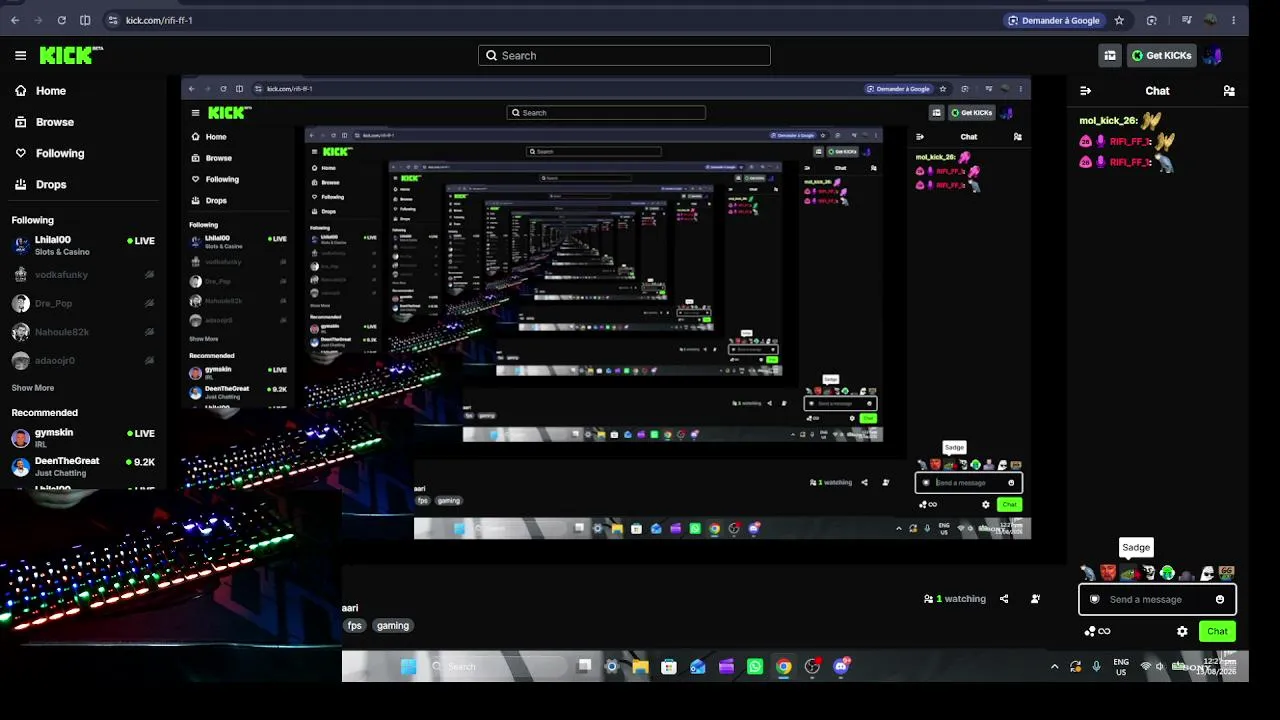Open the profile avatar in Kick header

(1213, 56)
